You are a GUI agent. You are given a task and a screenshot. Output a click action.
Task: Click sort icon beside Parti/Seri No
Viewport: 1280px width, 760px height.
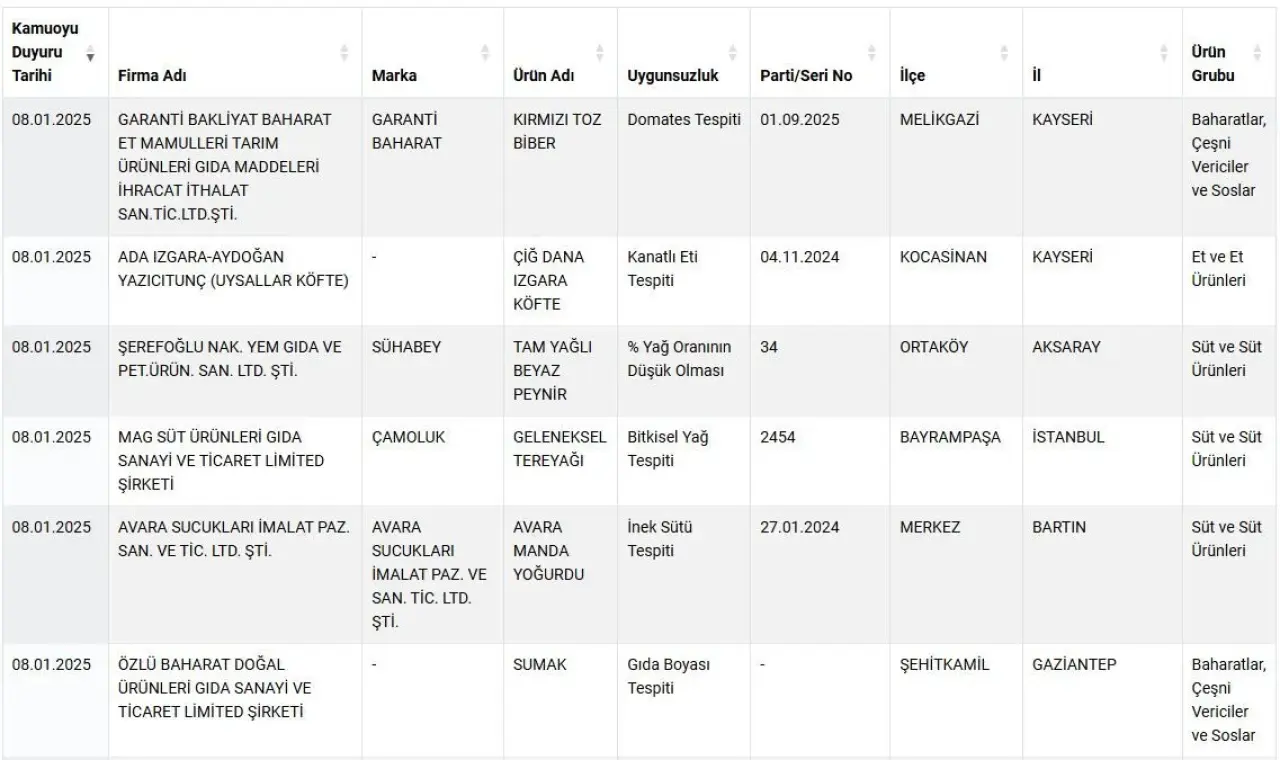[871, 52]
